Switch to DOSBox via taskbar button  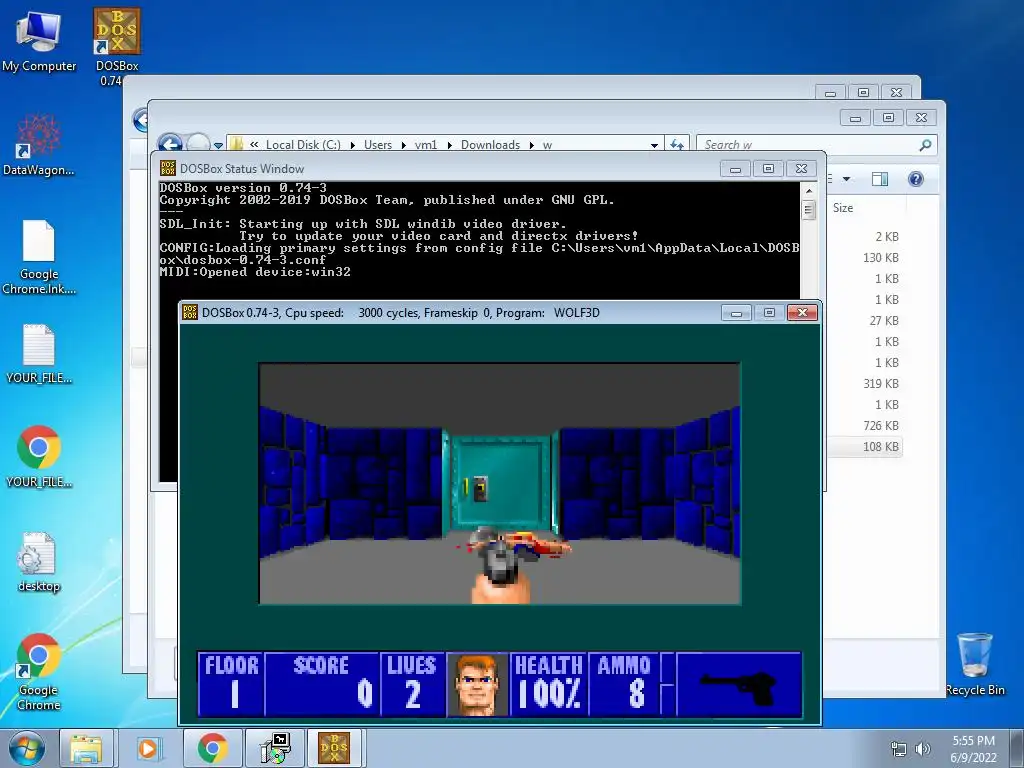334,748
